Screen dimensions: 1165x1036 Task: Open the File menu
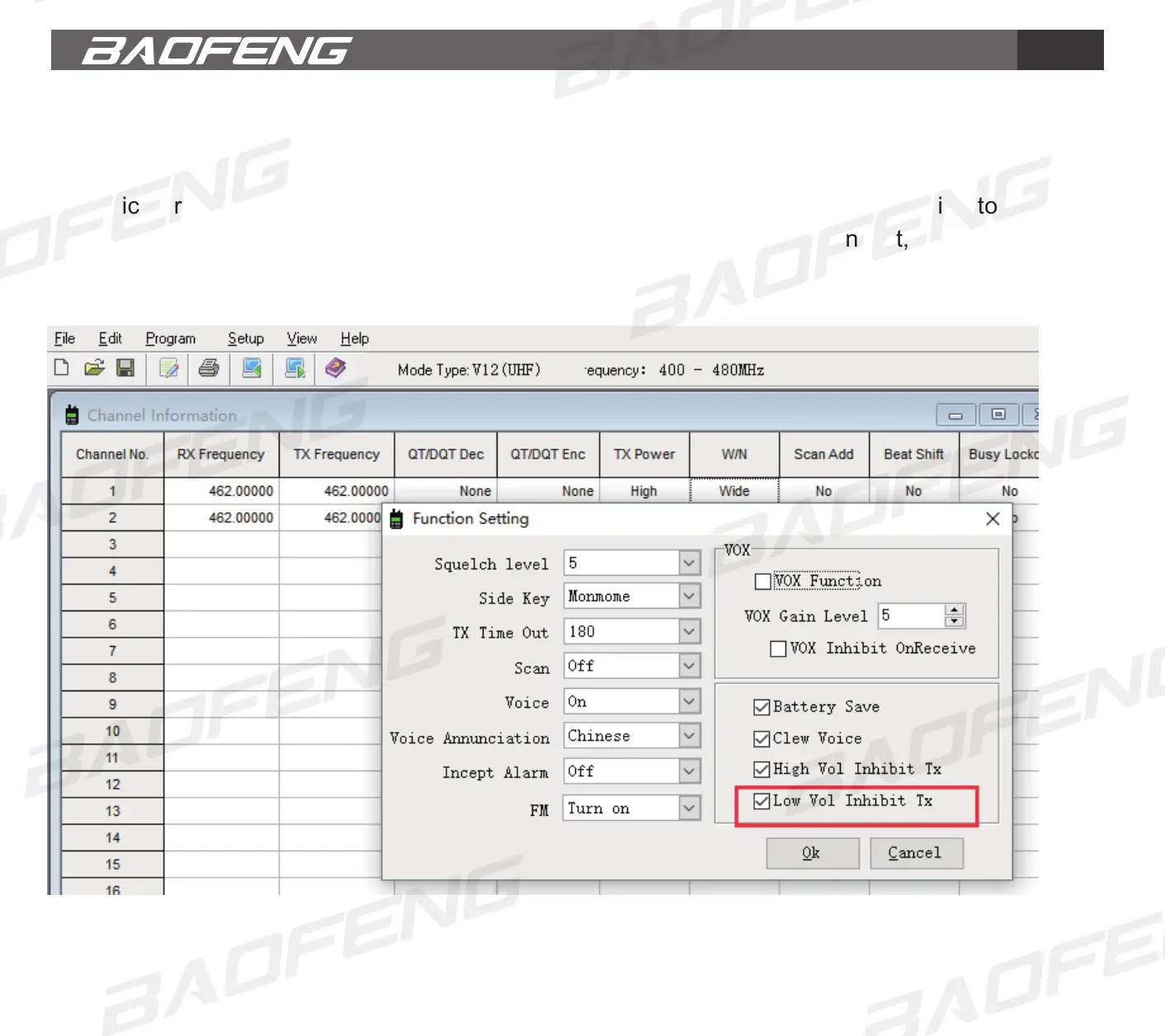point(64,339)
